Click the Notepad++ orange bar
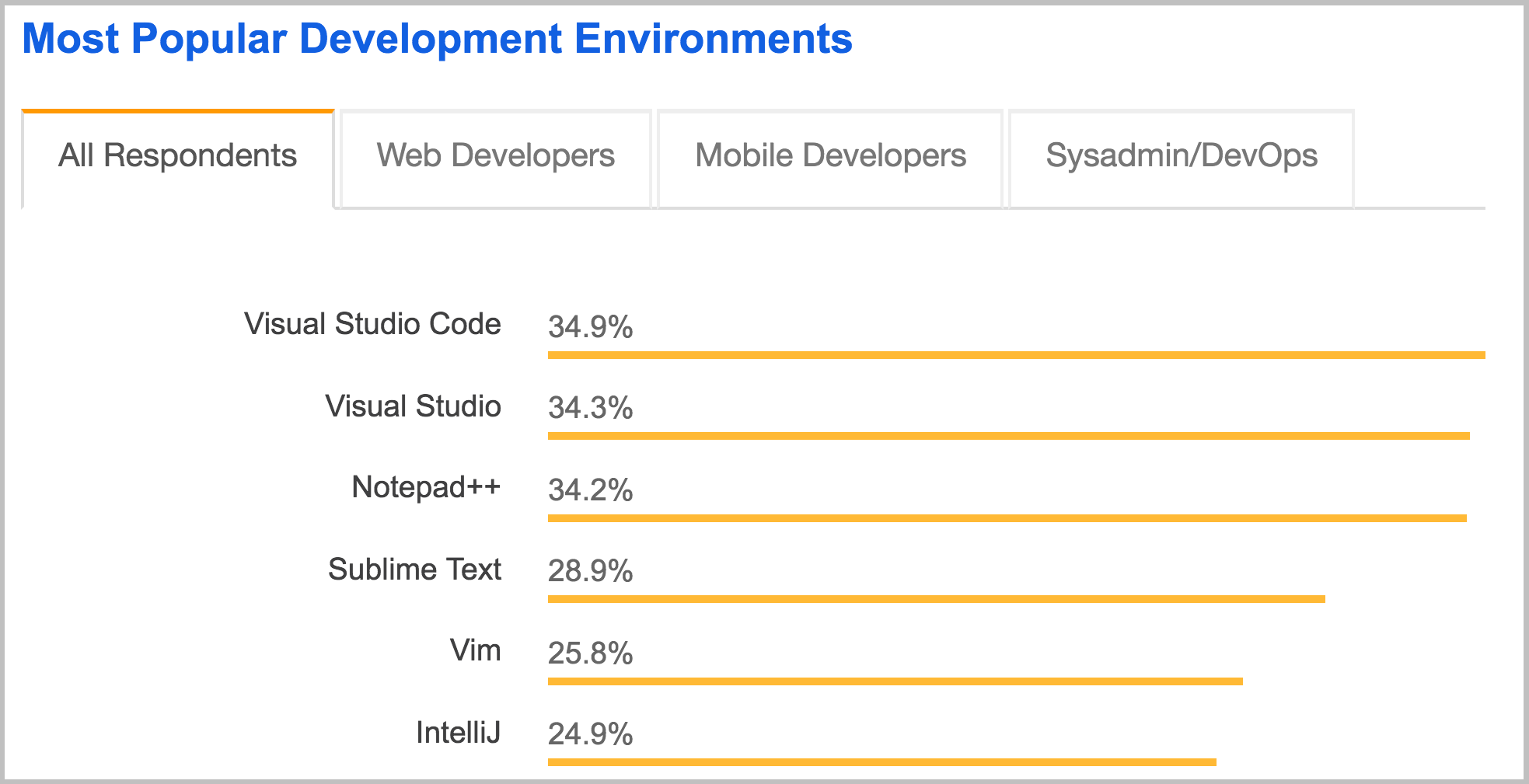Viewport: 1529px width, 784px height. click(x=1007, y=518)
